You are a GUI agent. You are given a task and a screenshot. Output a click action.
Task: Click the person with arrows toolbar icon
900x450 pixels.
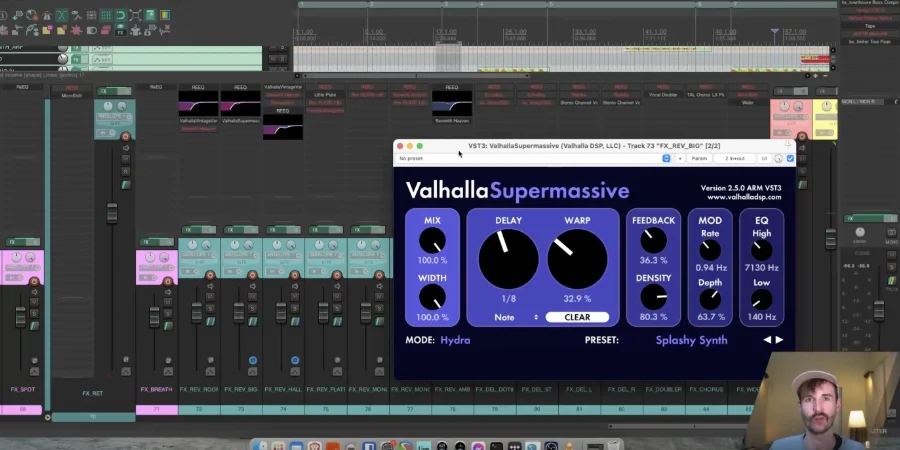point(135,29)
